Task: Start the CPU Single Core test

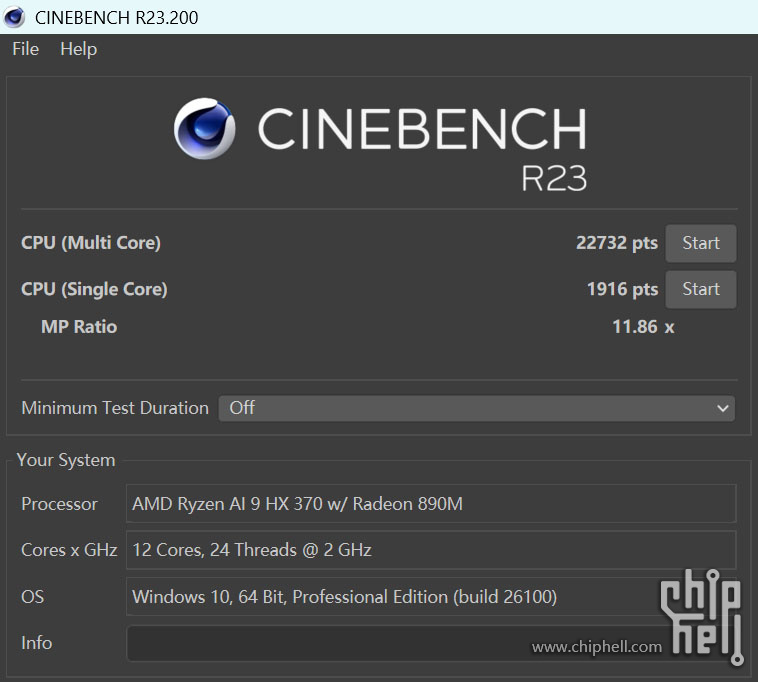Action: [700, 289]
